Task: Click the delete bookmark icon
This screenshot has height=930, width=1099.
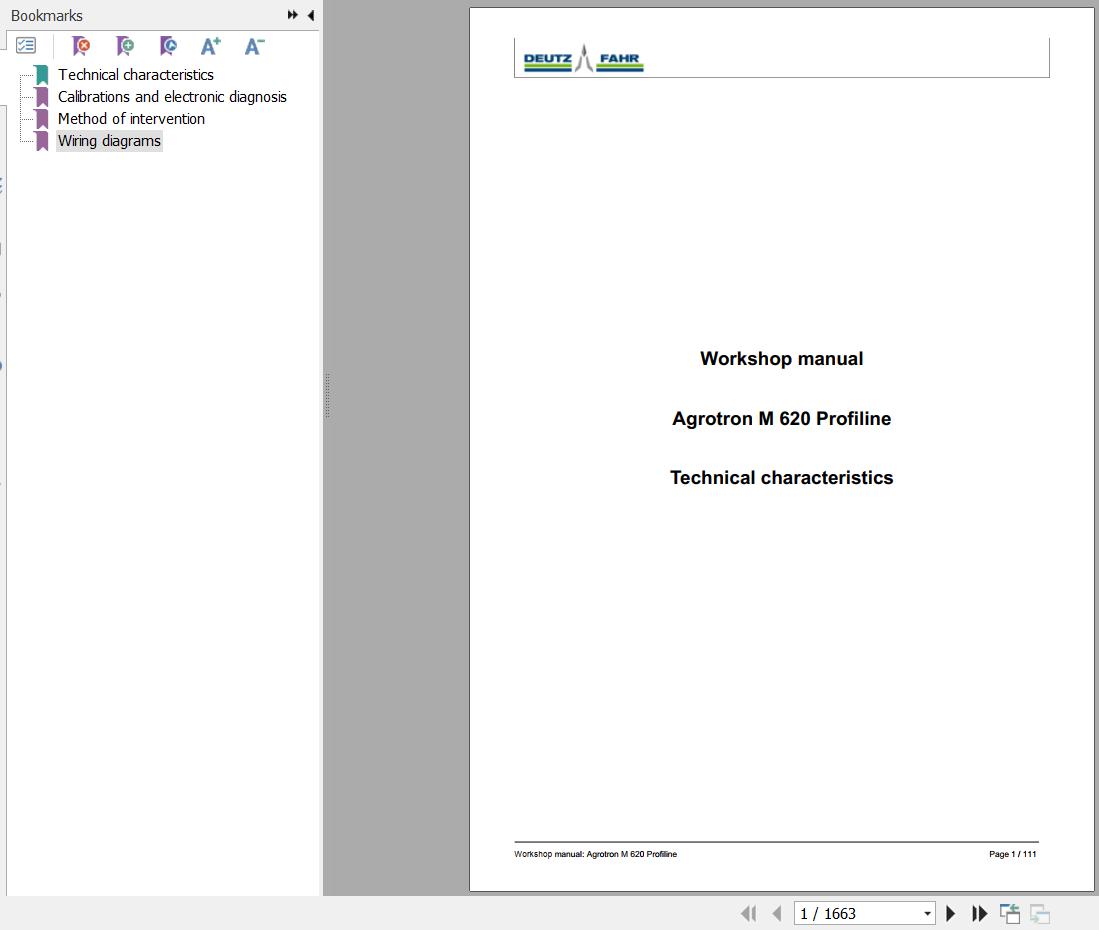Action: point(81,46)
